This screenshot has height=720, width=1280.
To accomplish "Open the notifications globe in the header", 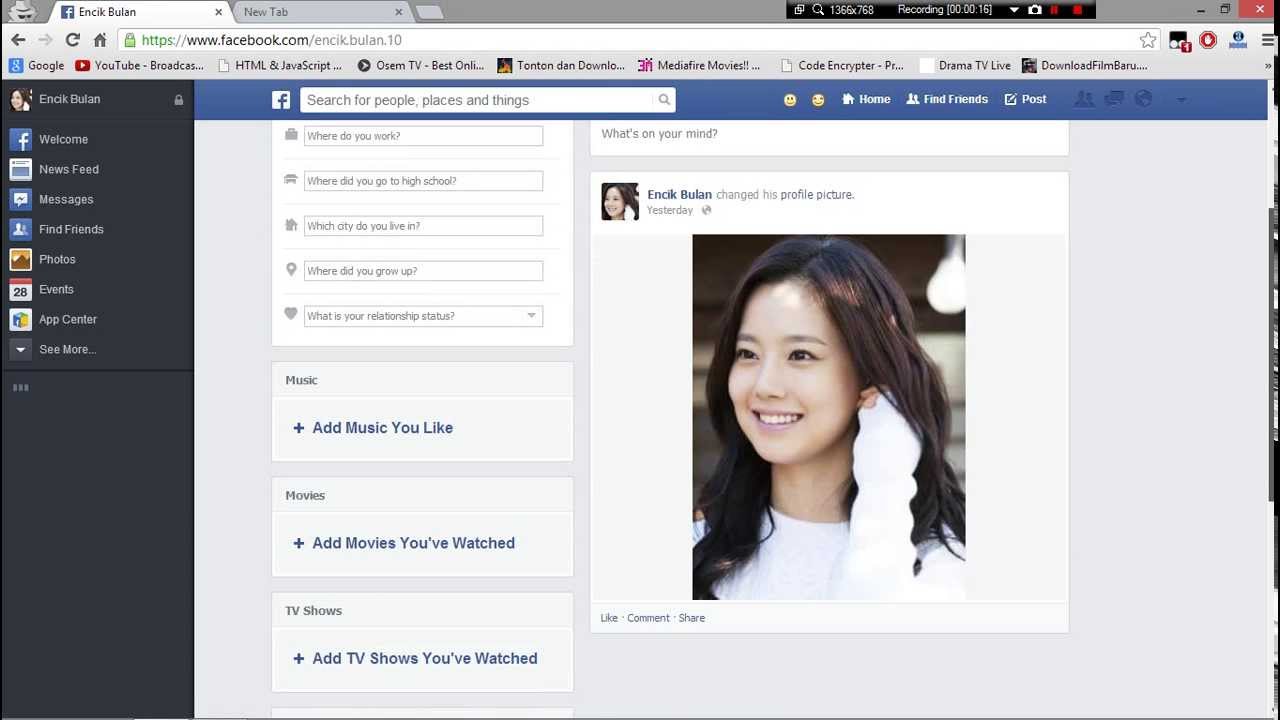I will coord(1143,99).
